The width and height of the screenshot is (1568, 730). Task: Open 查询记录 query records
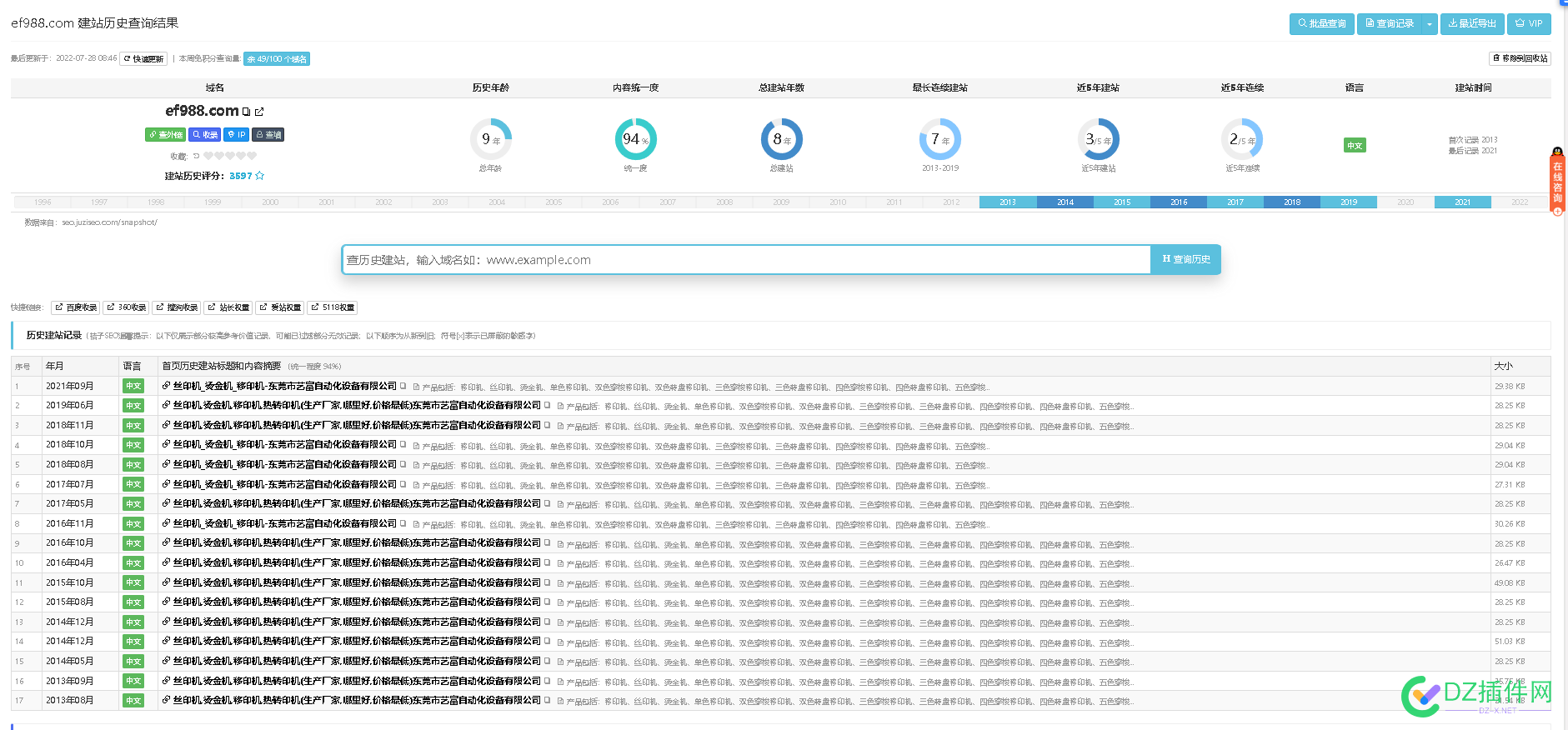click(1390, 23)
